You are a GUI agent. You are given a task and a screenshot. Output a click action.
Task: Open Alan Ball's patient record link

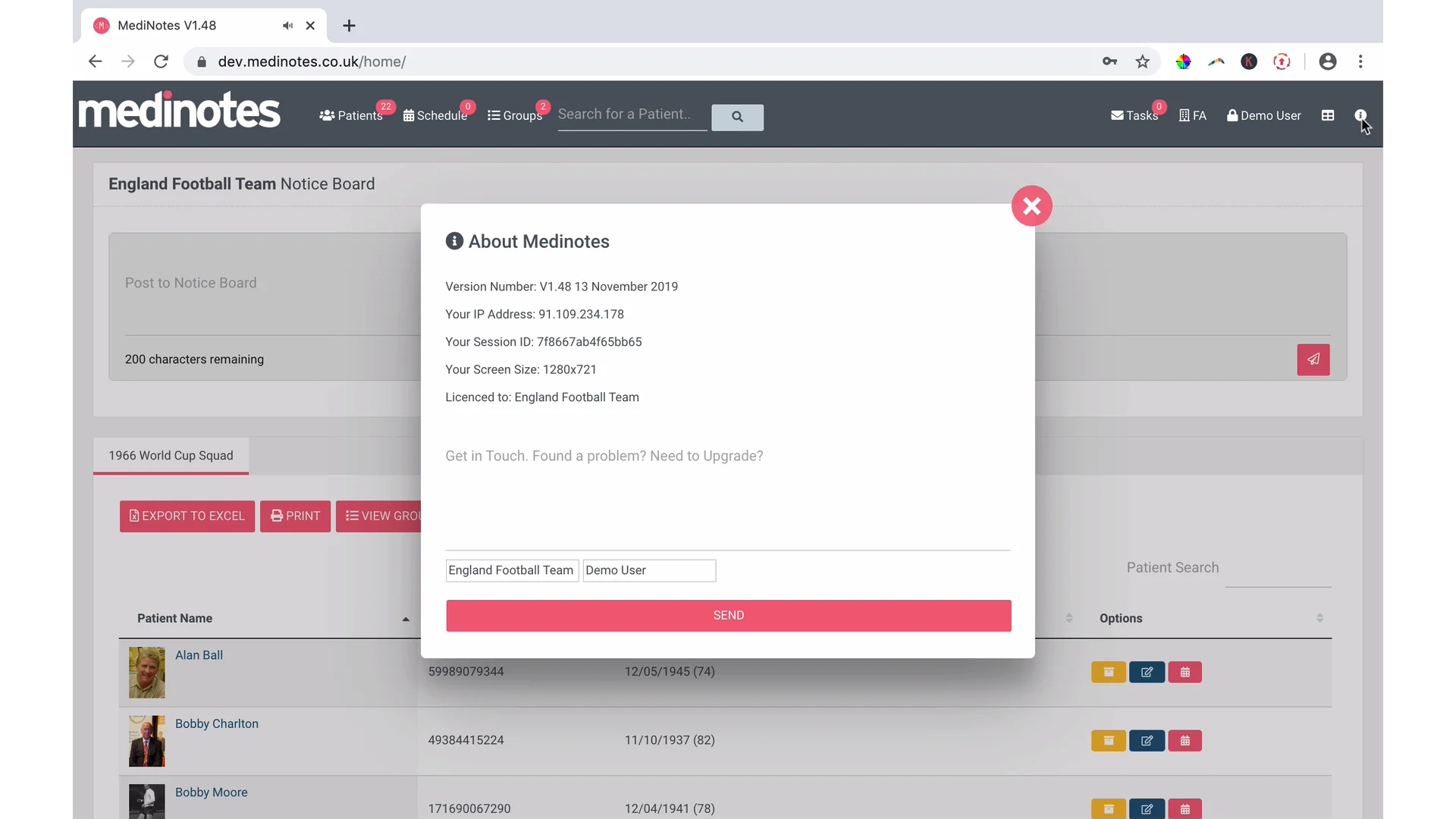pos(199,655)
